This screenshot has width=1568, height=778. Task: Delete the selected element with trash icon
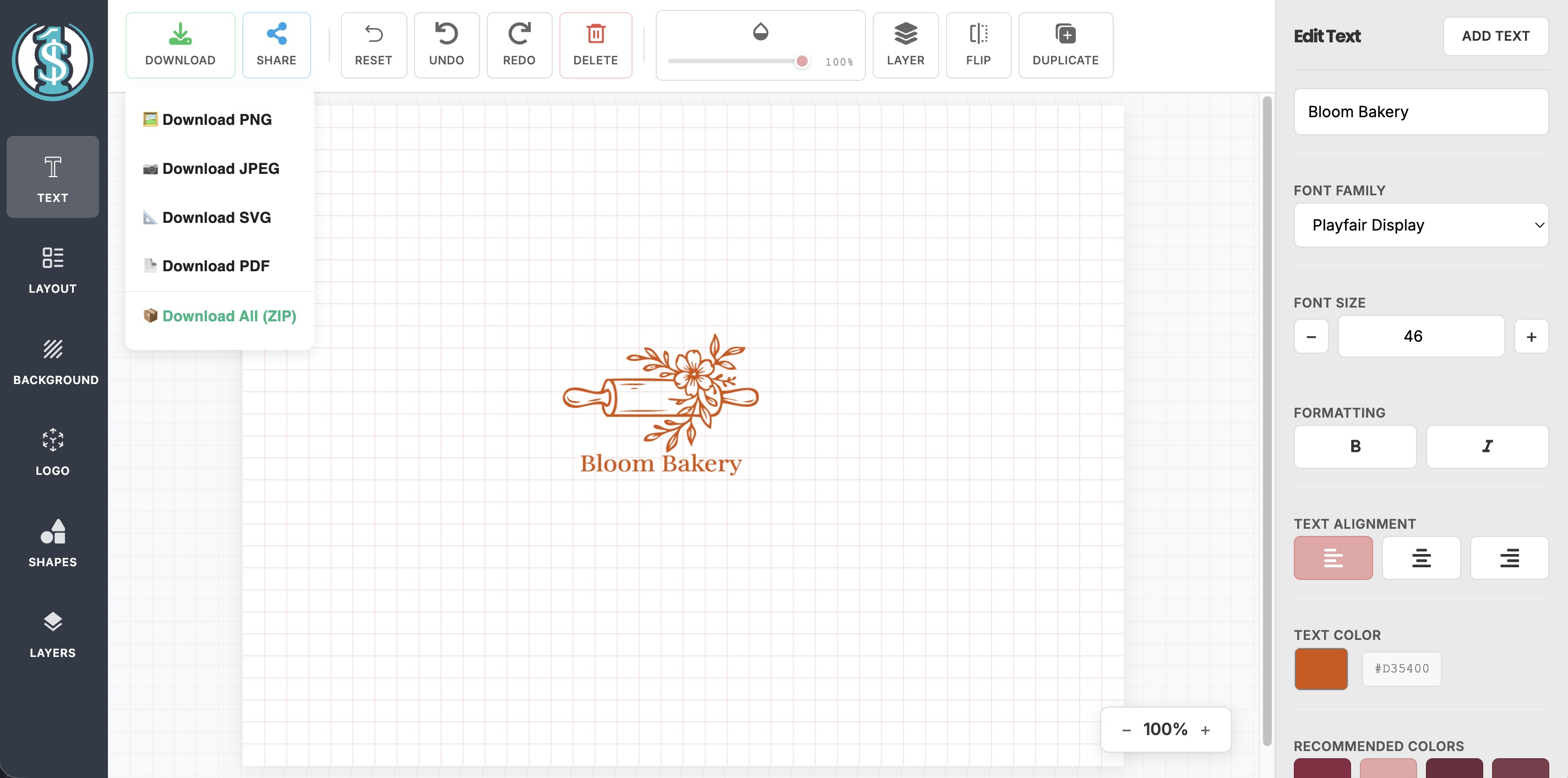595,45
